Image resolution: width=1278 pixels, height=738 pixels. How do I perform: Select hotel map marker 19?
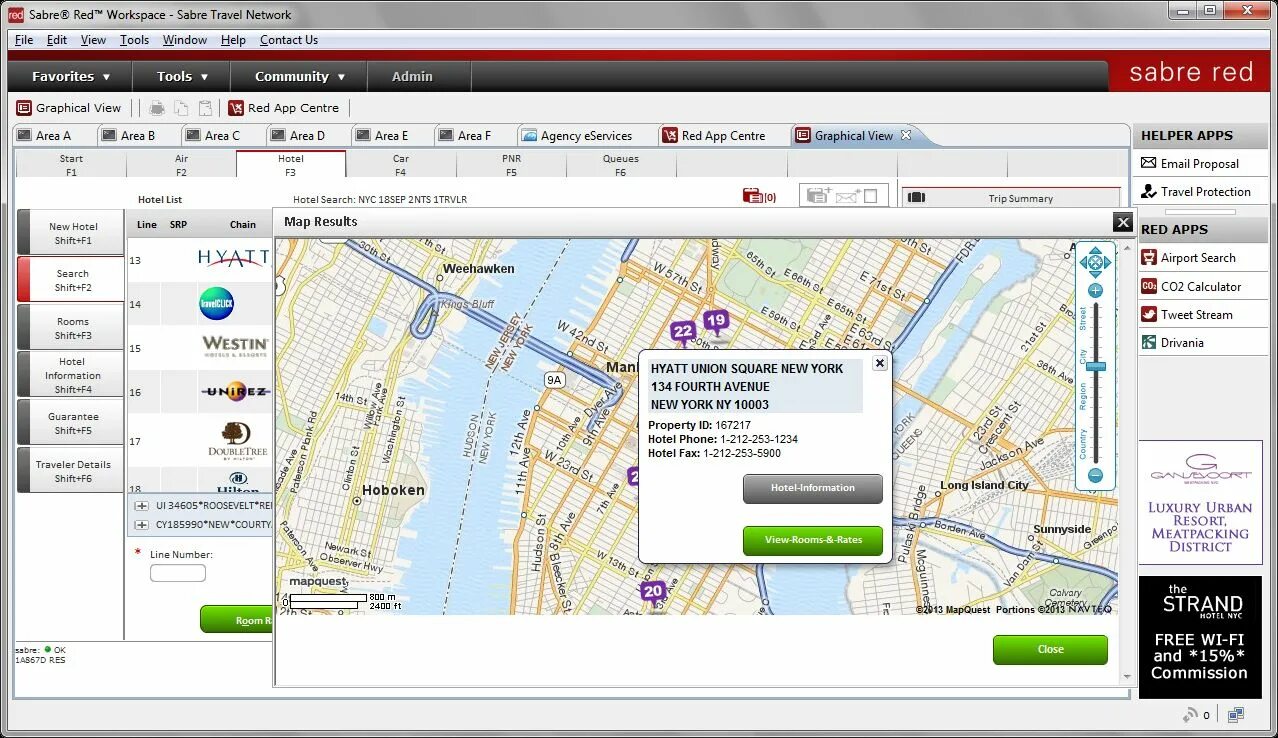pyautogui.click(x=715, y=322)
